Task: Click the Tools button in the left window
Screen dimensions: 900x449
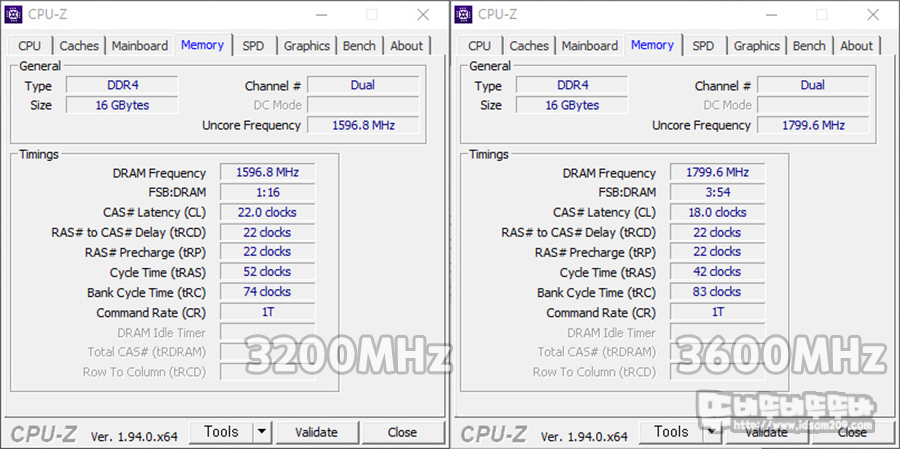Action: (x=222, y=432)
